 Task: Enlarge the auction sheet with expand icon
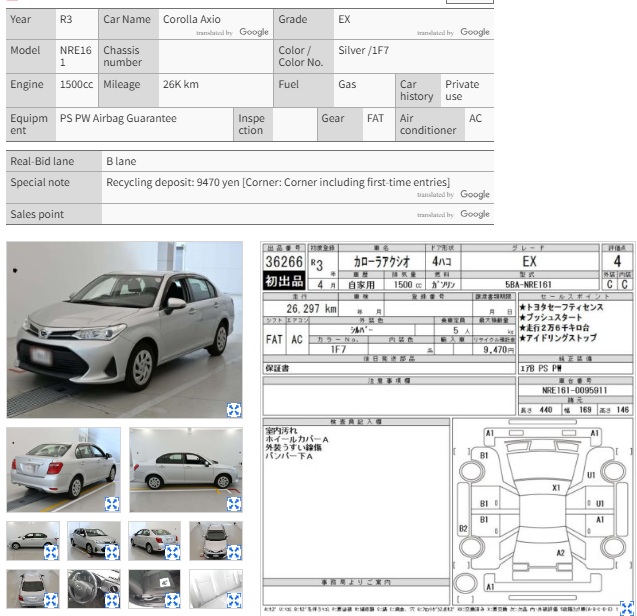point(628,608)
